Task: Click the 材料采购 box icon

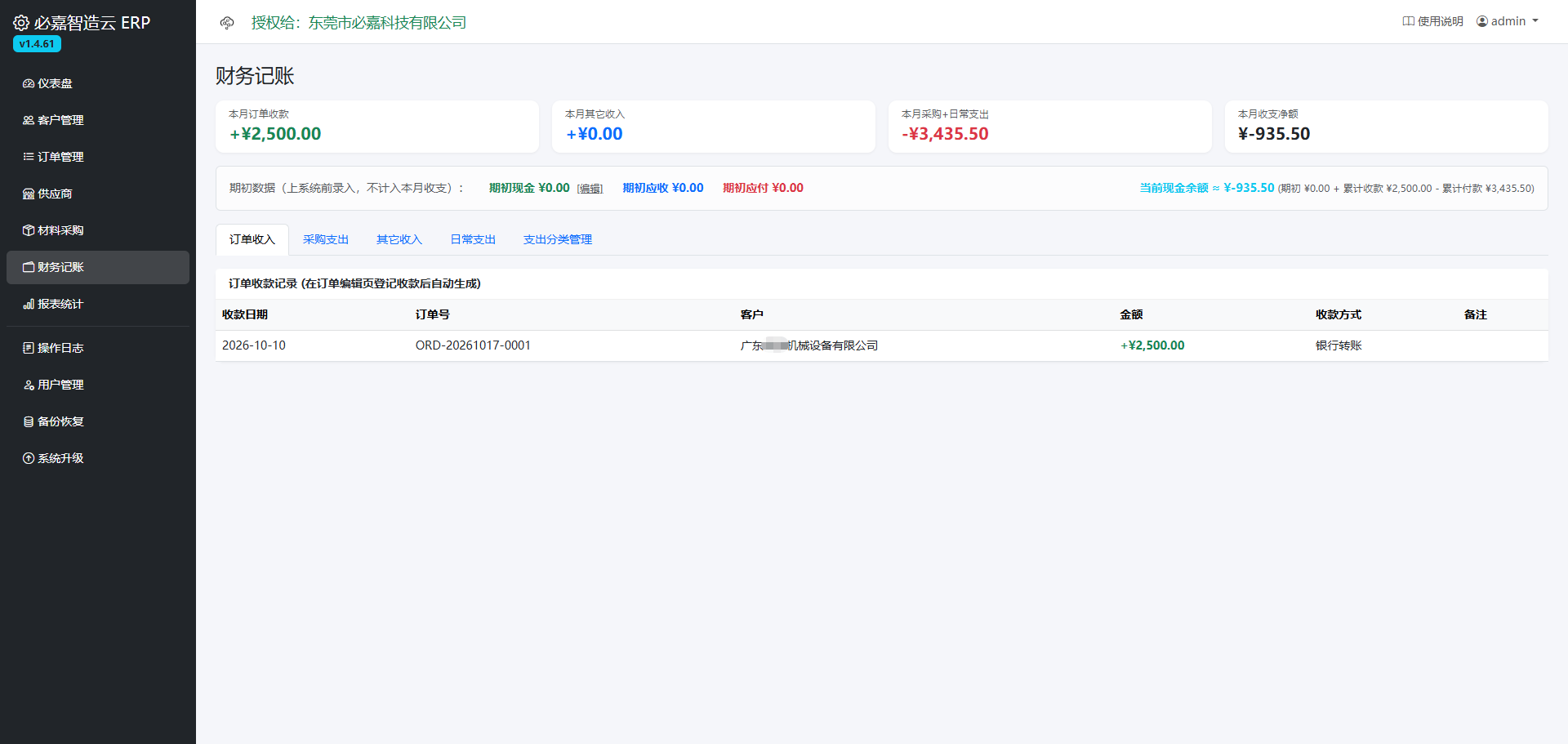Action: tap(29, 231)
